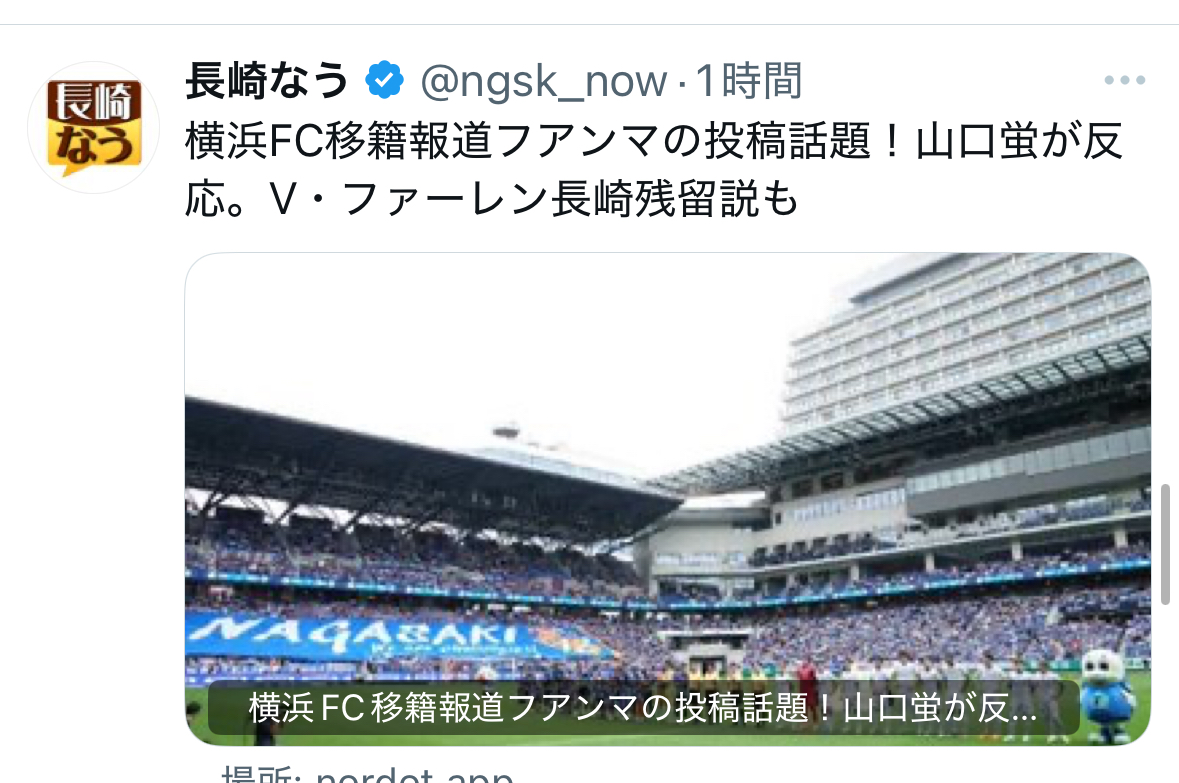Open the three-dot more options menu
The image size is (1179, 783).
pos(1124,80)
